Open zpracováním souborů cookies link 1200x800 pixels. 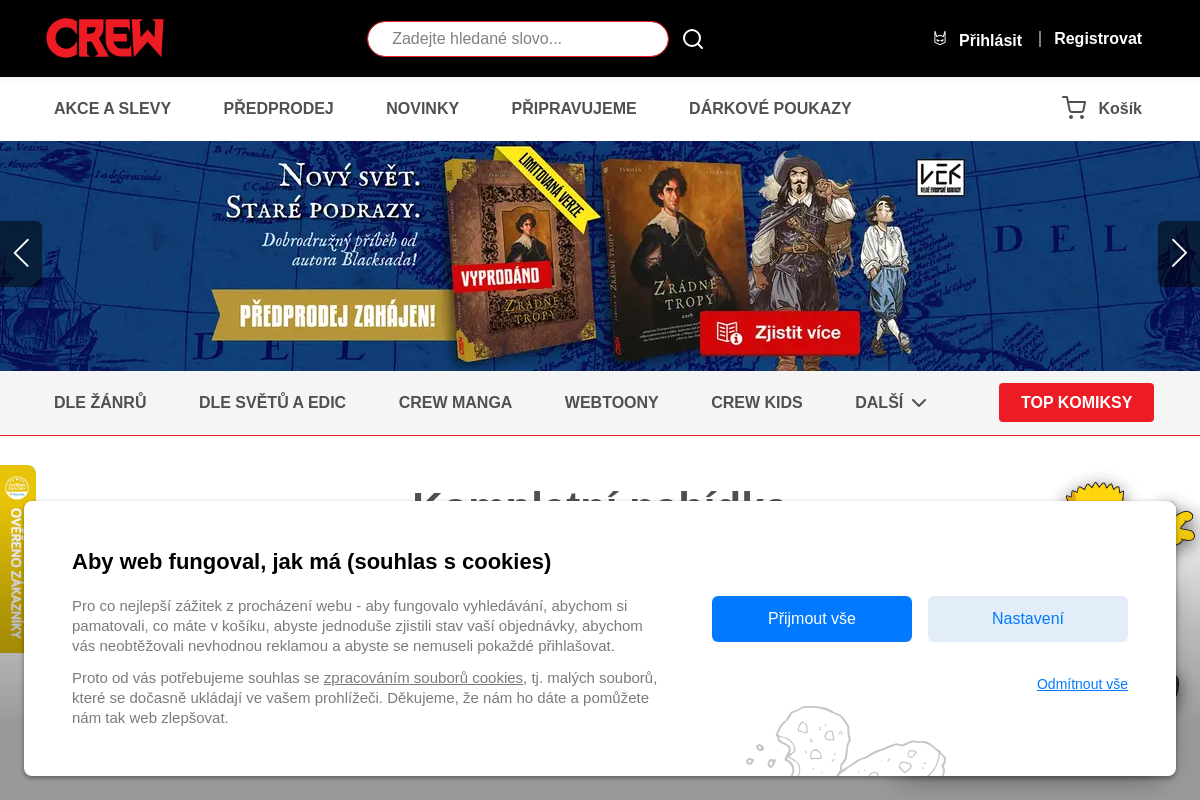(x=423, y=678)
